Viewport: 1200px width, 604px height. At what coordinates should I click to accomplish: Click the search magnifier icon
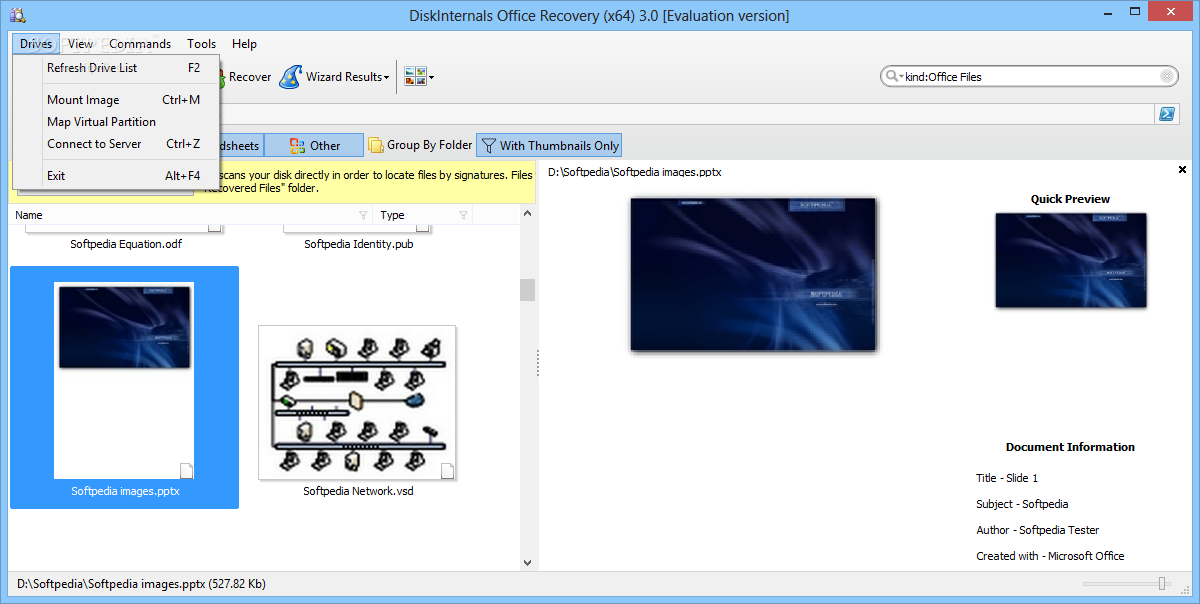[x=891, y=76]
